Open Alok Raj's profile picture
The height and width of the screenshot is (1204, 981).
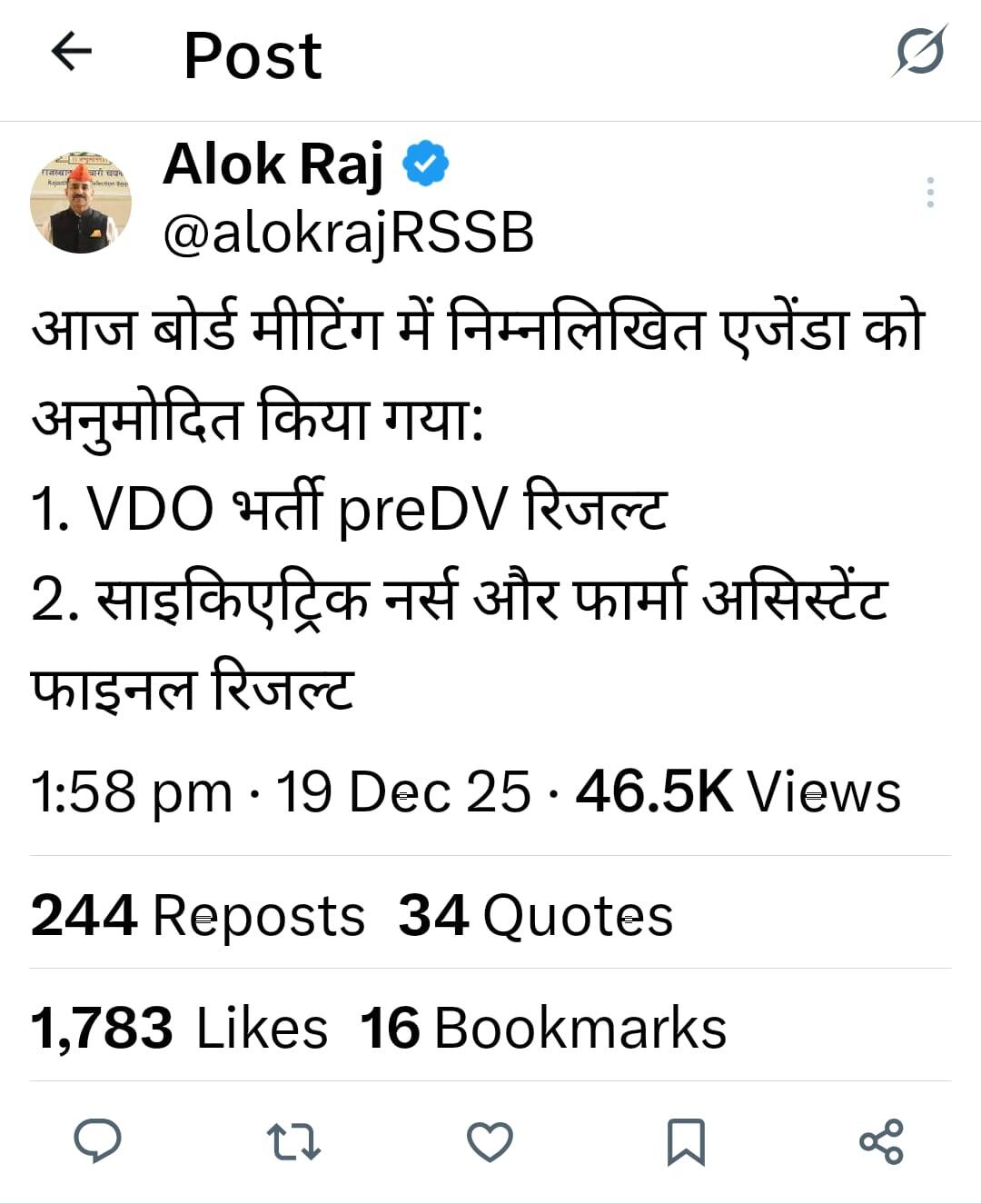(x=81, y=202)
